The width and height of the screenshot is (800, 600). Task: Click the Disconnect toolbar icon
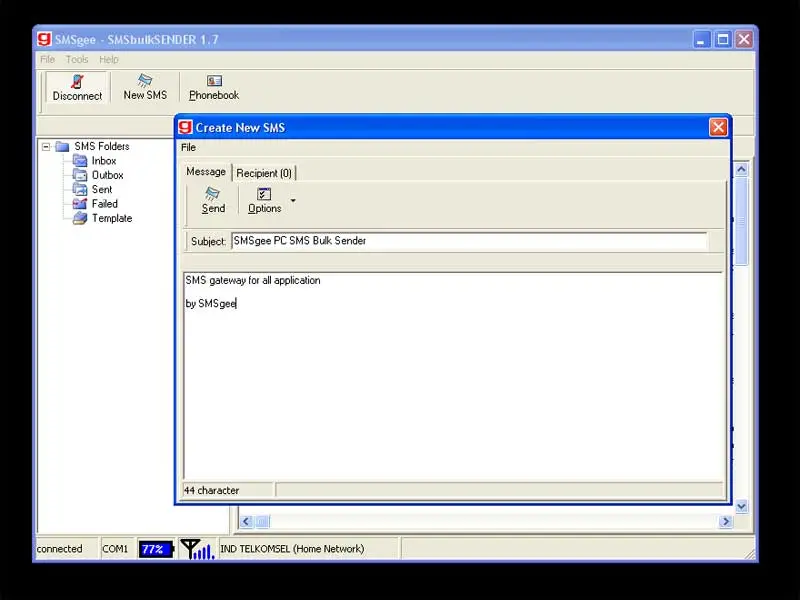(75, 88)
